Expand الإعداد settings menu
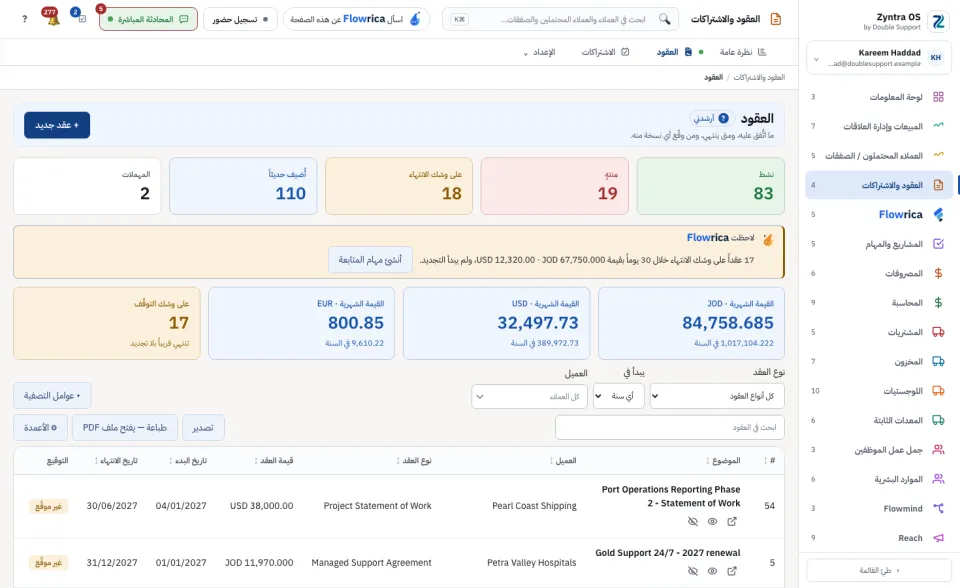Image resolution: width=960 pixels, height=588 pixels. (x=539, y=52)
